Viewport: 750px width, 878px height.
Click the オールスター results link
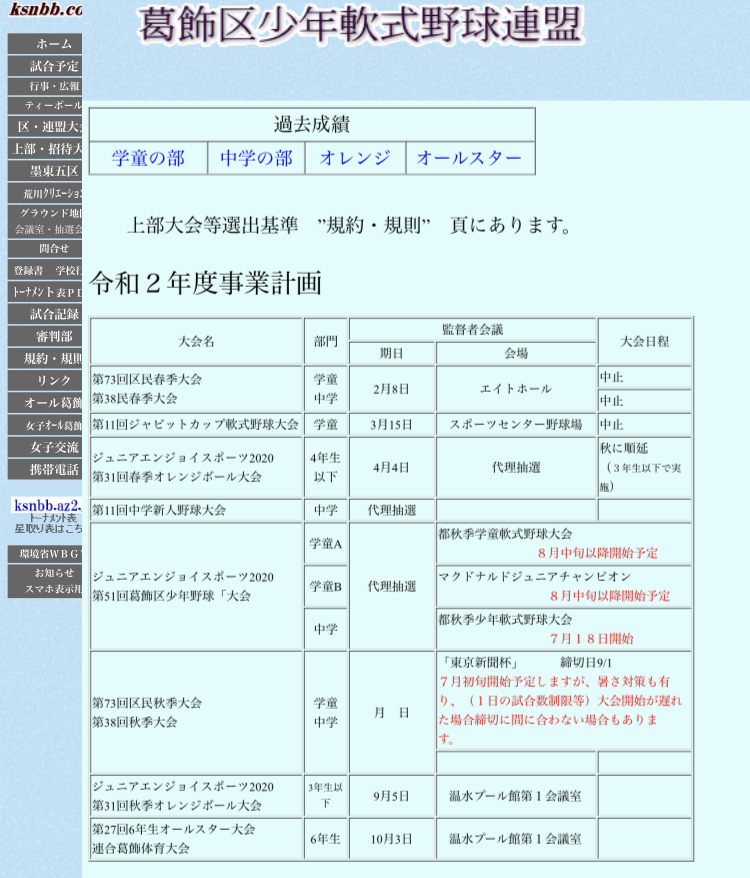coord(469,158)
